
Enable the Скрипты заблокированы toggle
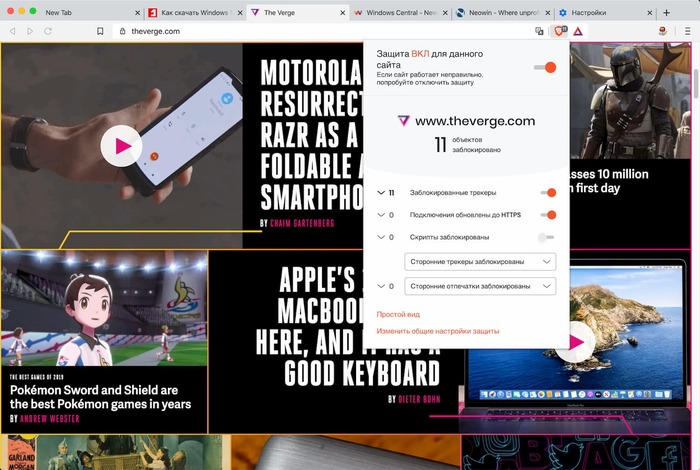[x=545, y=237]
